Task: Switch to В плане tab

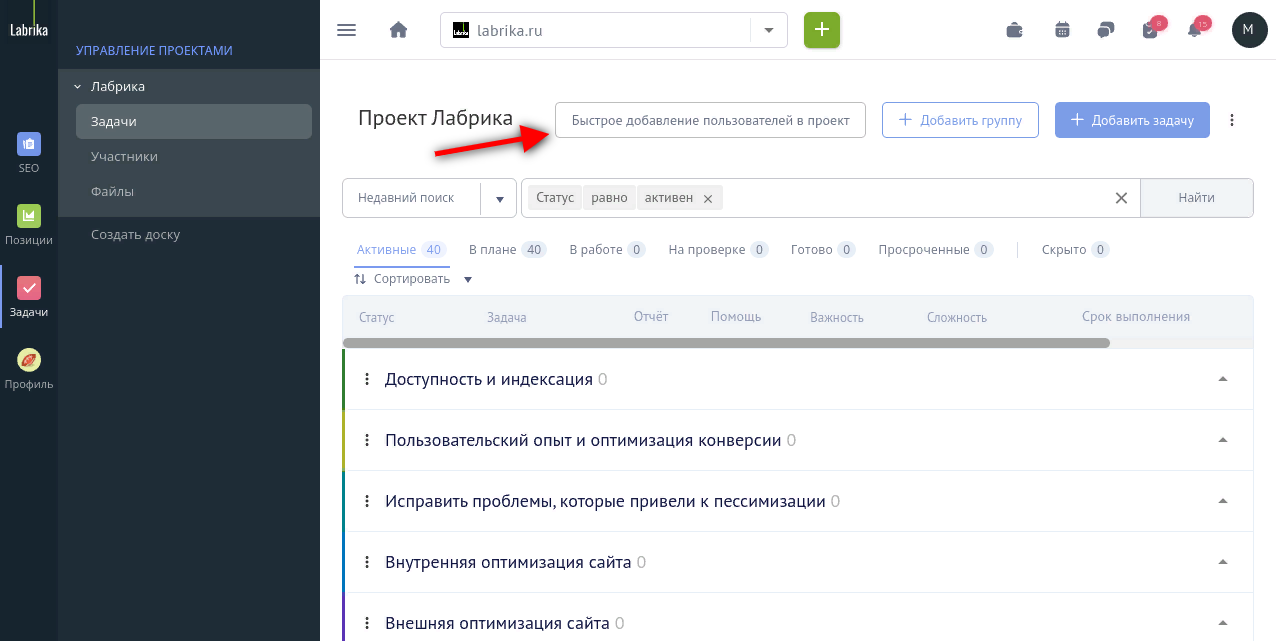Action: point(507,250)
